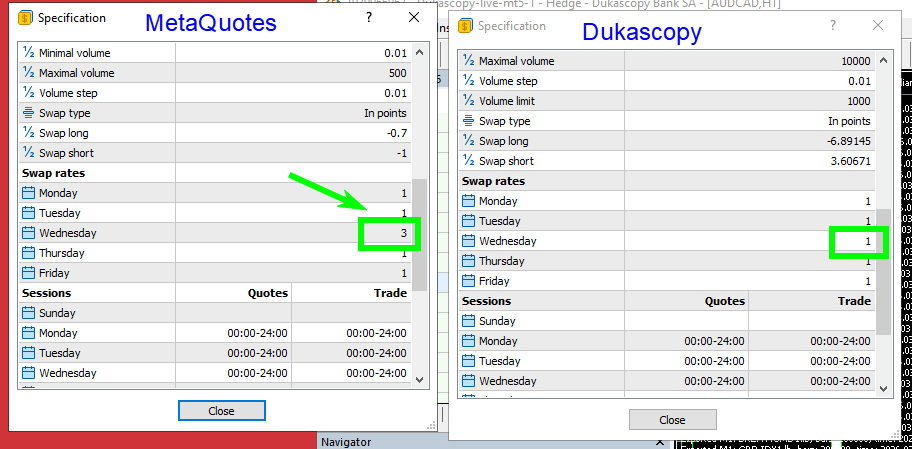
Task: Click the help question mark in right Specification window
Action: pyautogui.click(x=832, y=26)
